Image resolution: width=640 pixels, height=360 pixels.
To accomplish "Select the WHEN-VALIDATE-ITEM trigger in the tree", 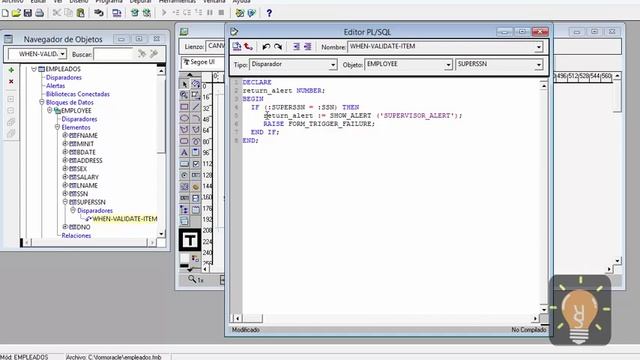I will coord(125,219).
